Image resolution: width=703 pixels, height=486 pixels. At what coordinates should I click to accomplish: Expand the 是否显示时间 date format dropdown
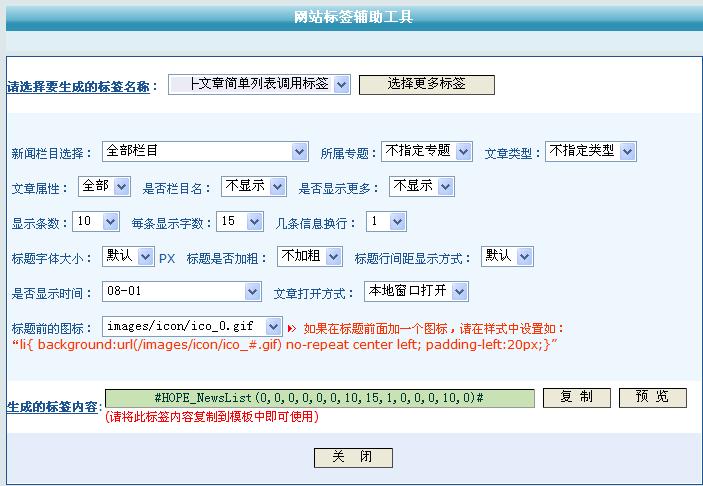tap(181, 292)
